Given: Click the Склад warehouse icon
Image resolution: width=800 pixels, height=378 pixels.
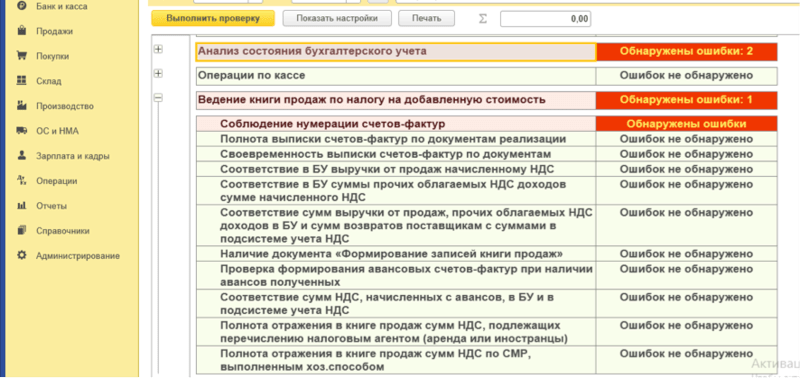Looking at the screenshot, I should (x=21, y=81).
